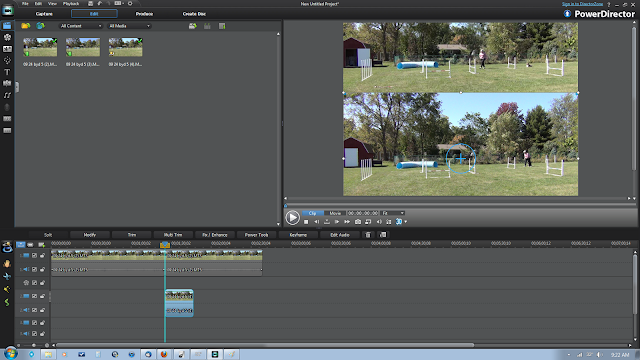
Task: Open the View menu
Action: (x=53, y=4)
